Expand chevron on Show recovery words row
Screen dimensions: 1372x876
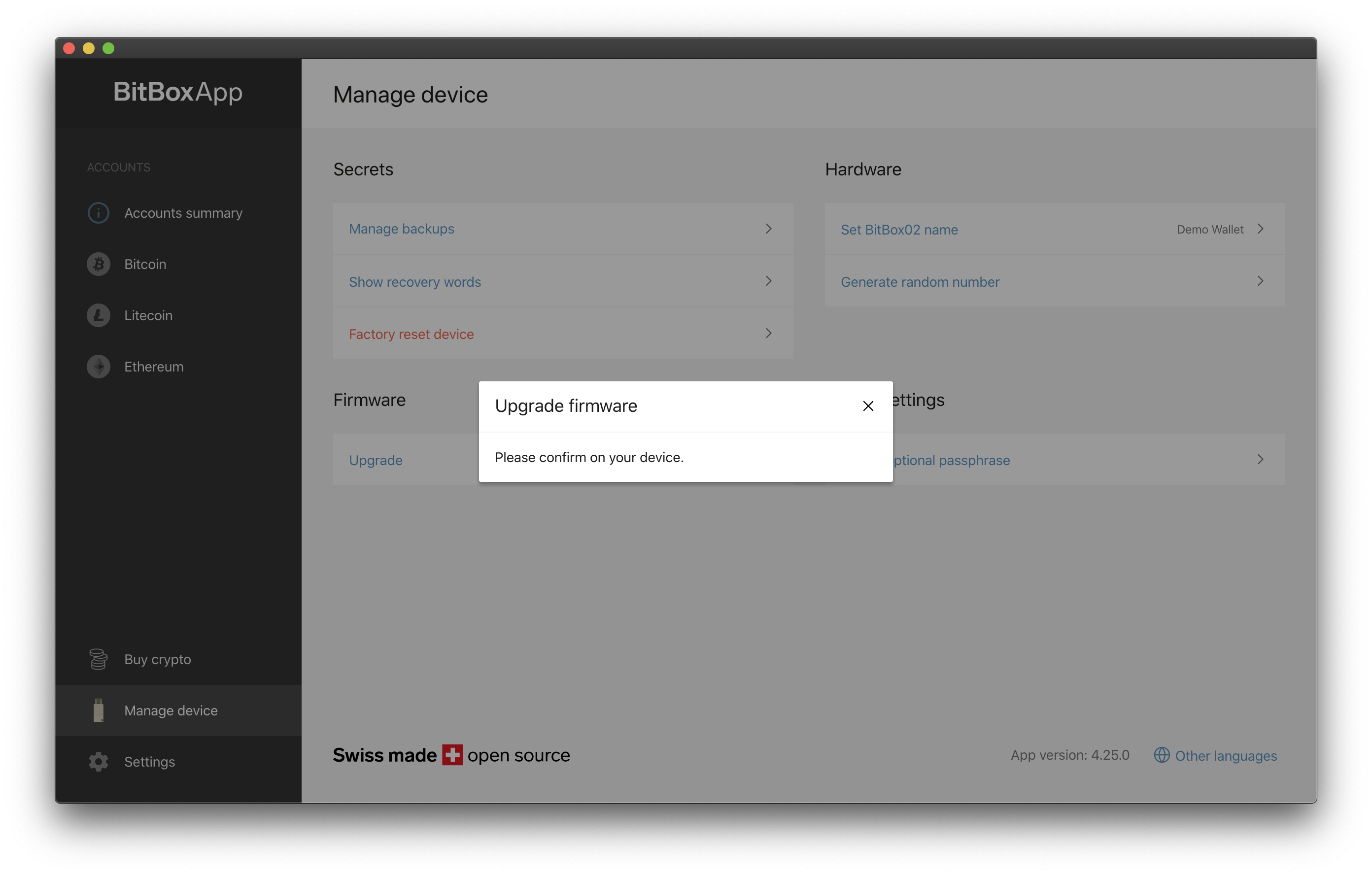768,281
